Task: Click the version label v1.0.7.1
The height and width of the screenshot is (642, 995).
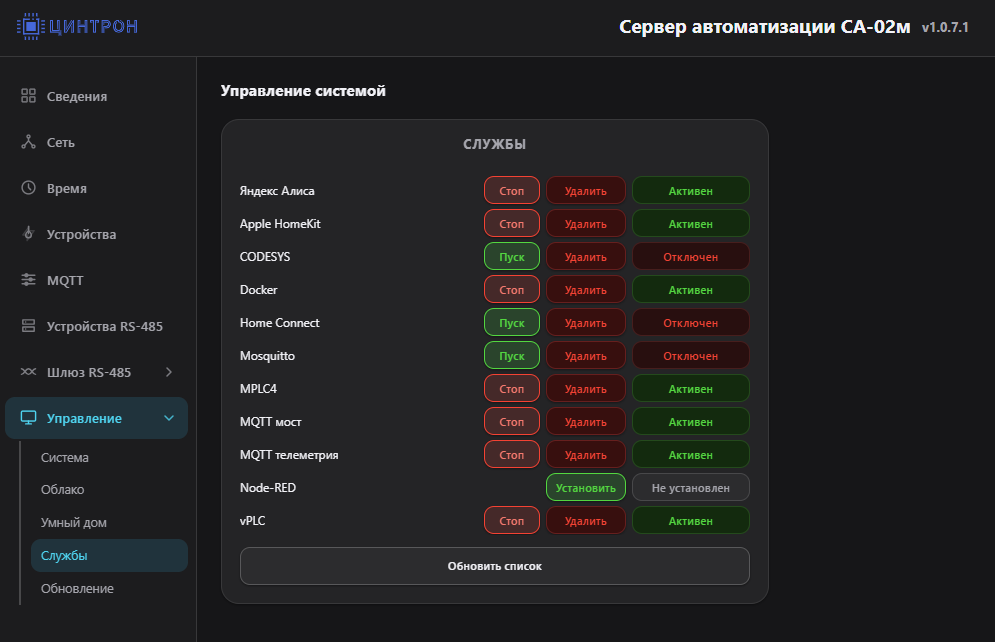Action: click(x=945, y=27)
